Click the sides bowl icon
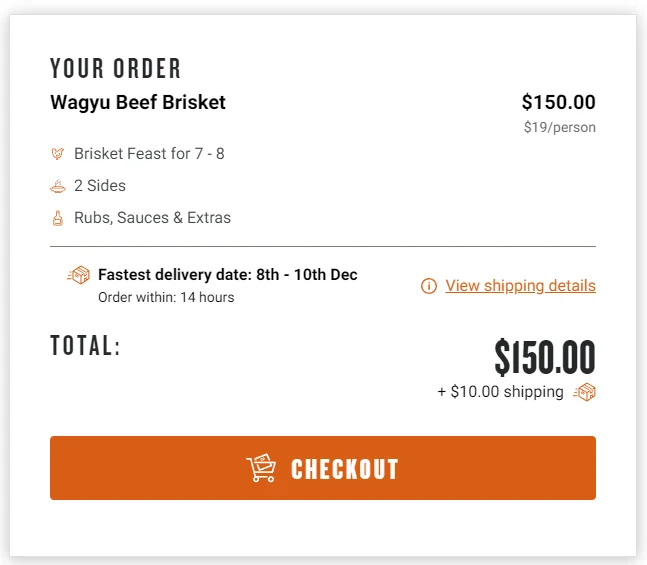The height and width of the screenshot is (565, 647). [x=58, y=186]
